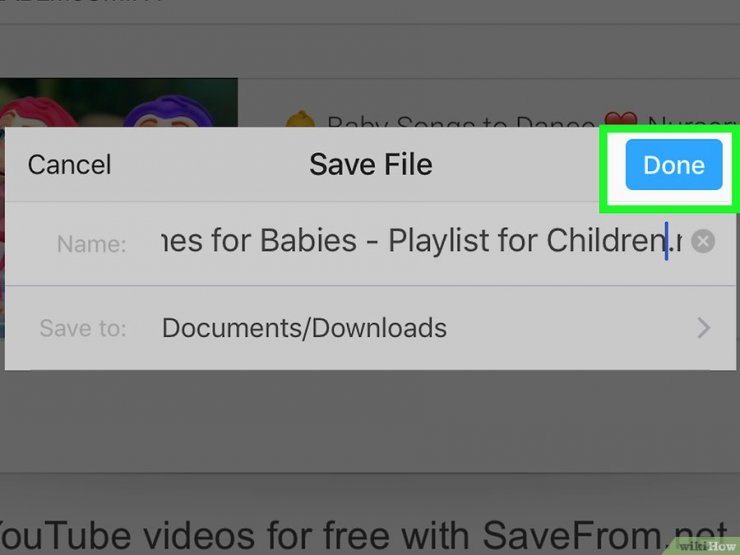The image size is (740, 555).
Task: Place the cursor after the word Children
Action: click(666, 242)
